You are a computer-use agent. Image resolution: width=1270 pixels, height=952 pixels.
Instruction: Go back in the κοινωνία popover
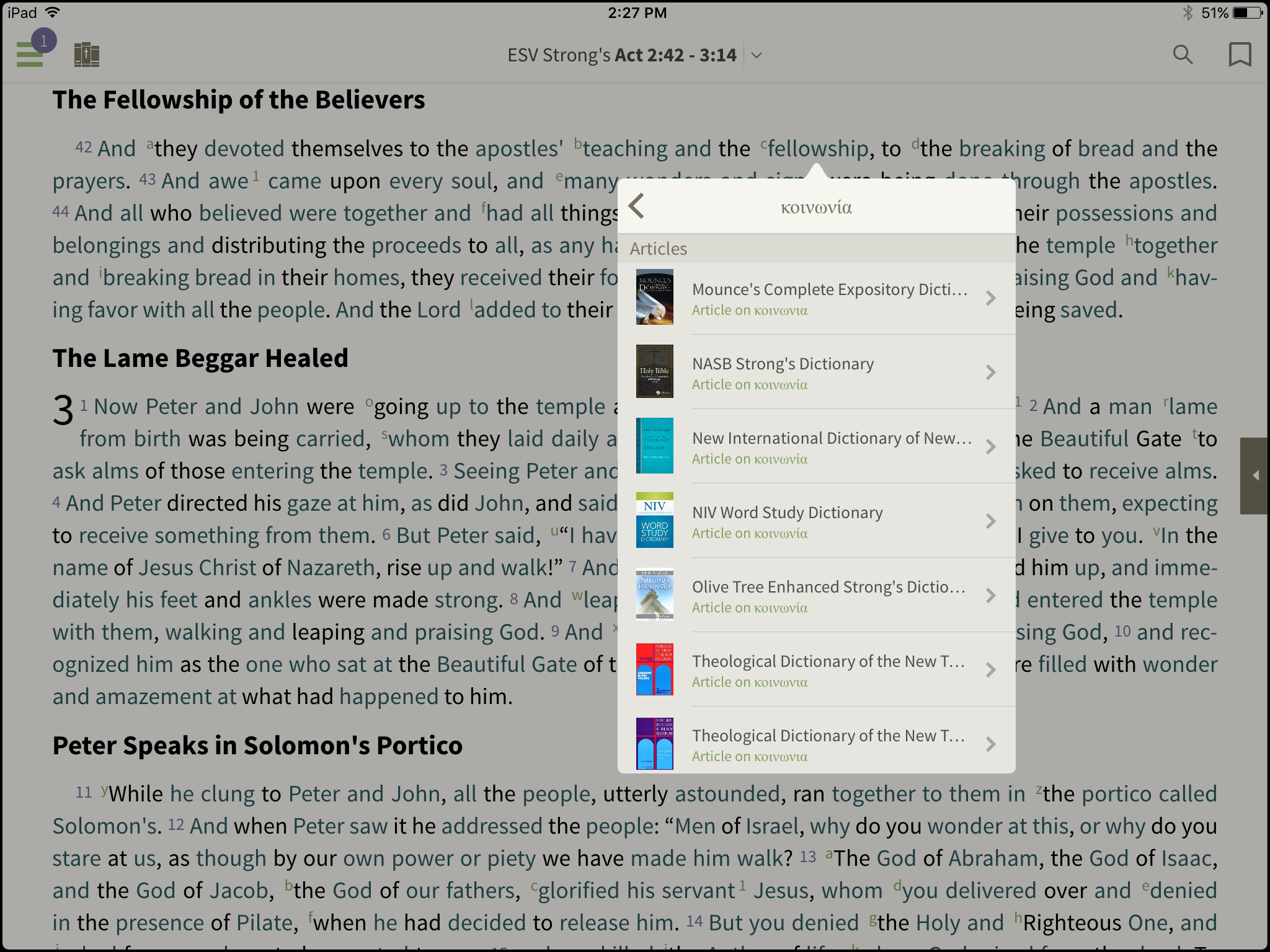coord(637,206)
